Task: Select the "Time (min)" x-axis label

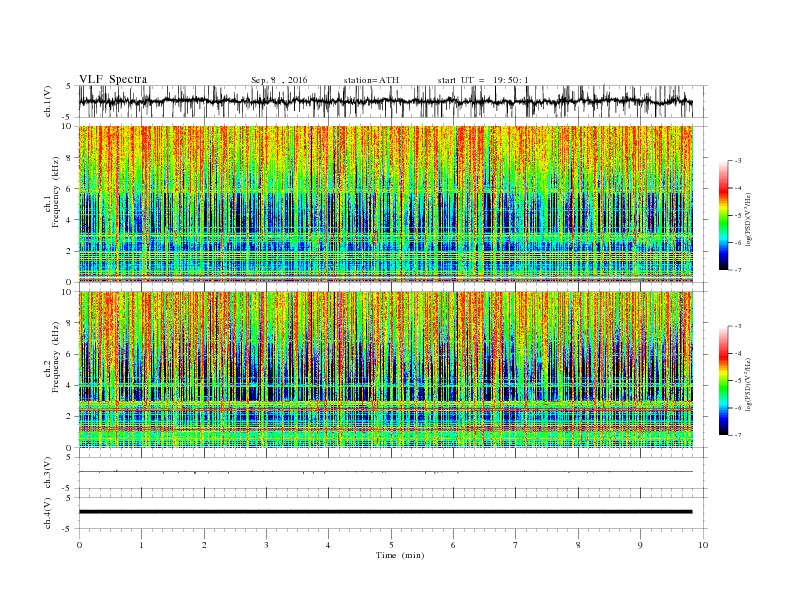Action: click(400, 555)
